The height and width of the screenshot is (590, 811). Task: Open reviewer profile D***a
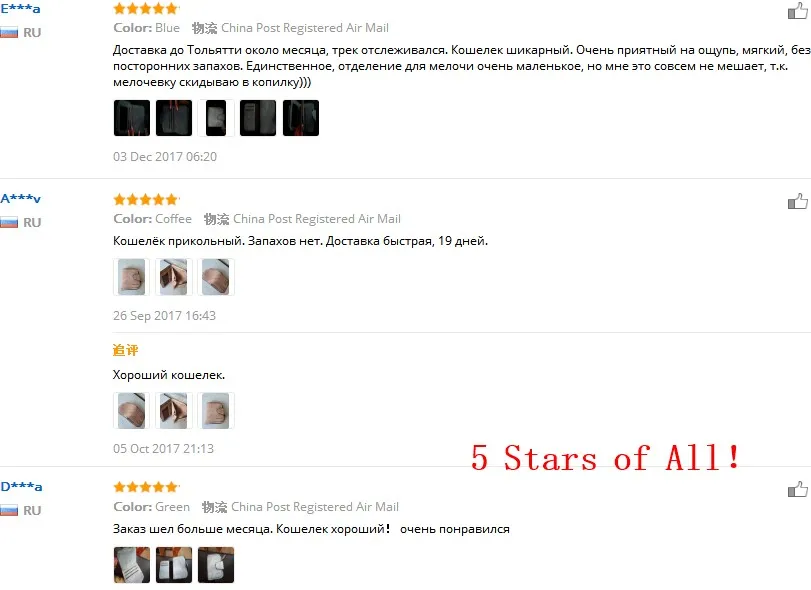21,487
